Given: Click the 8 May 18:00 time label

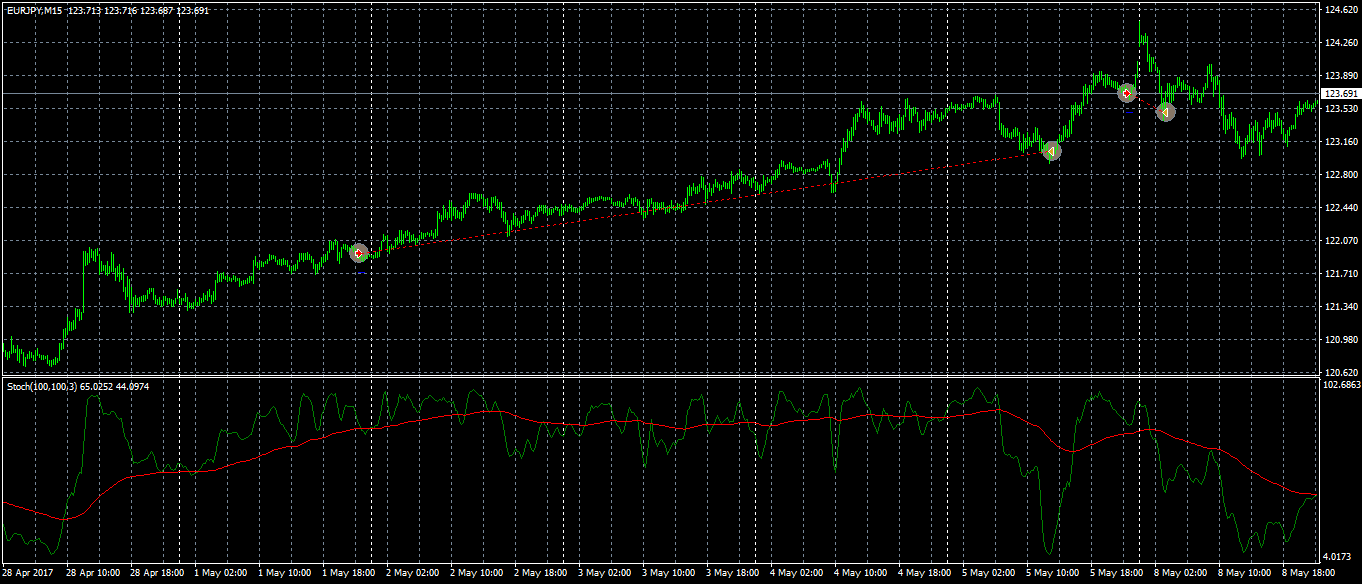Looking at the screenshot, I should tap(1309, 574).
